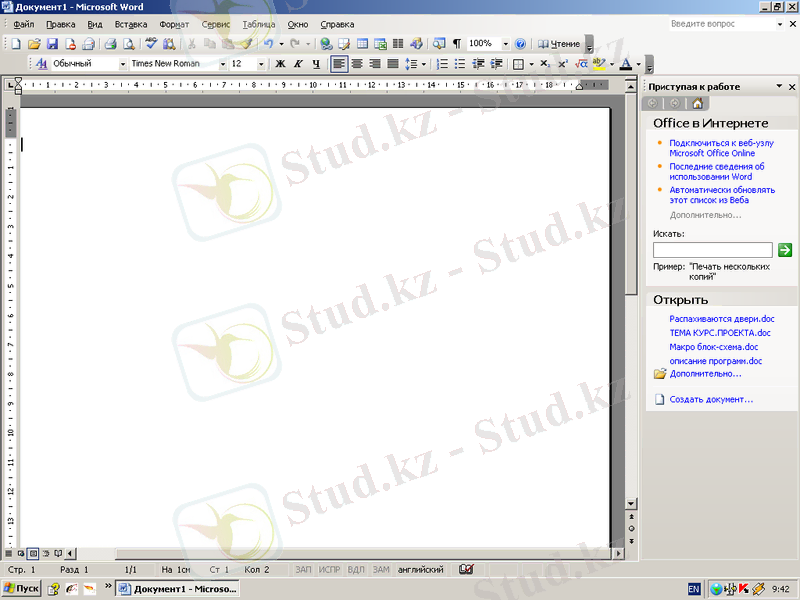Screen dimensions: 800x600
Task: Open recent file ТЕМА КУРС.ПРОЕКТА.doc
Action: [720, 333]
